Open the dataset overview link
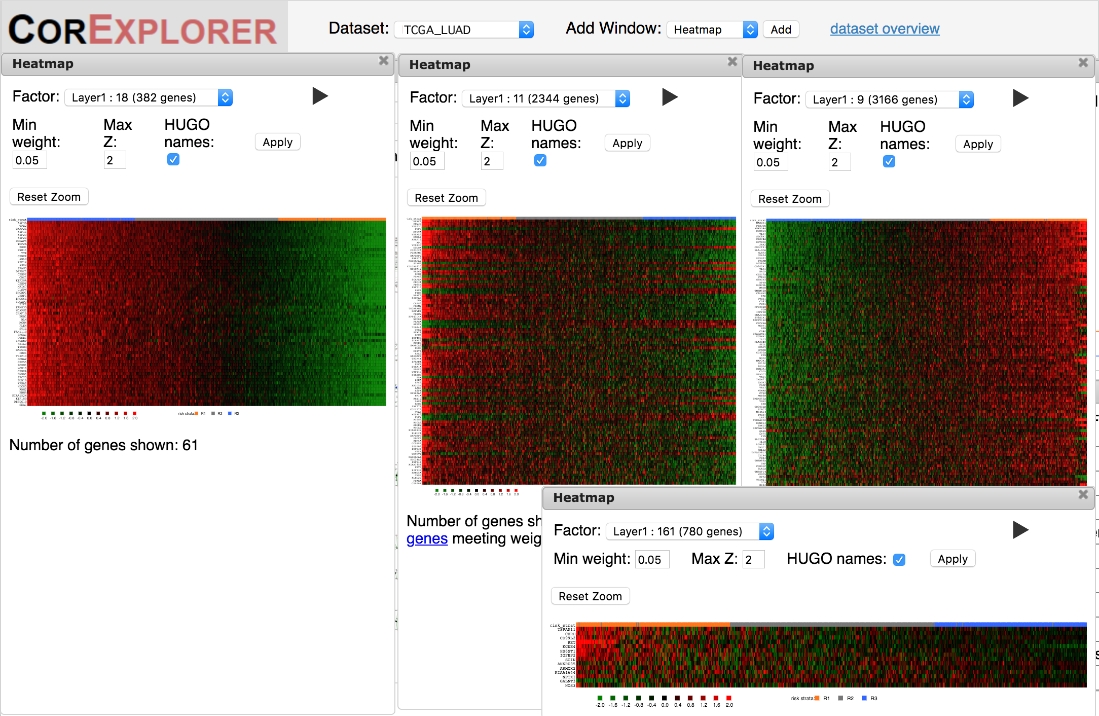 coord(885,29)
